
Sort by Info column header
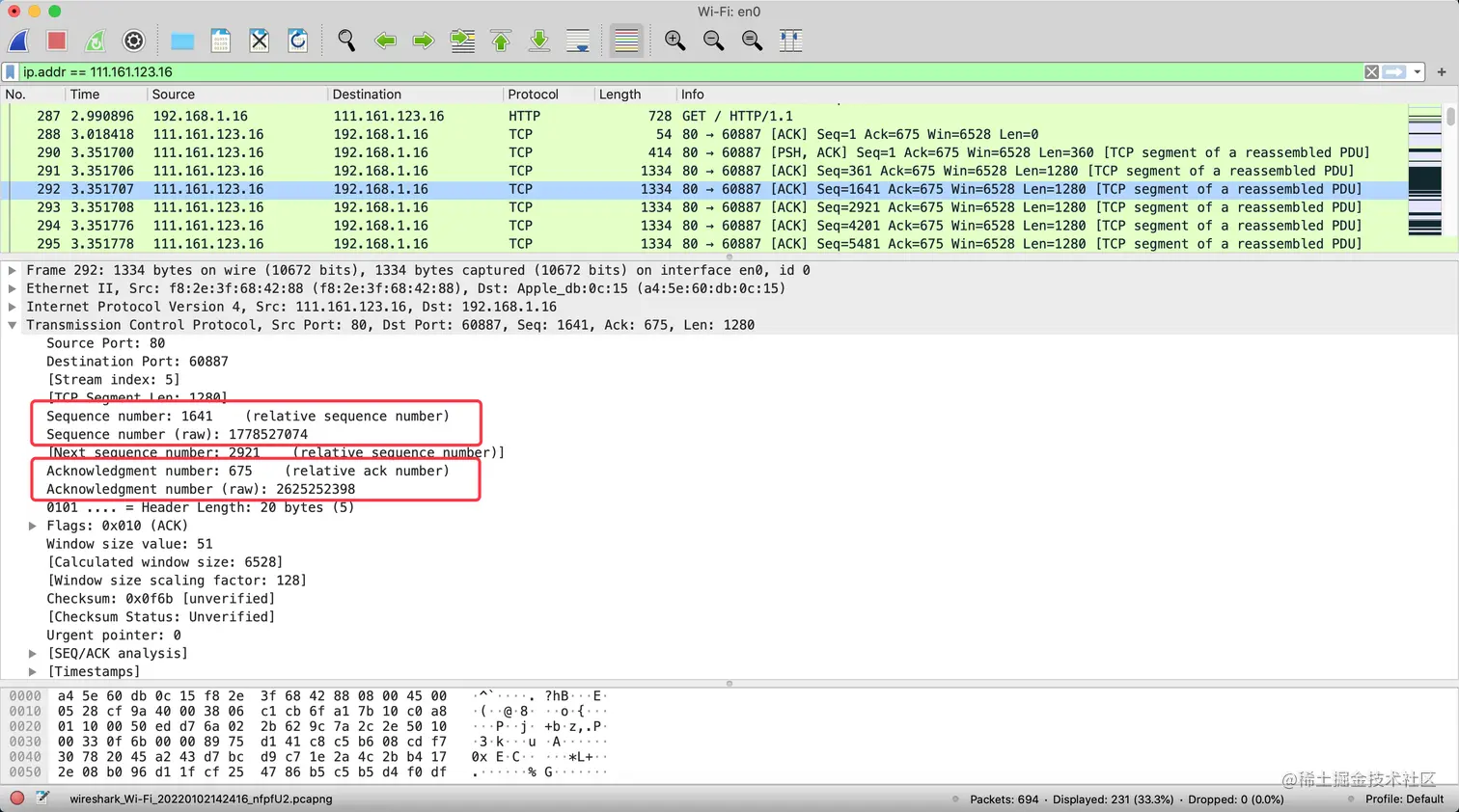tap(1061, 95)
